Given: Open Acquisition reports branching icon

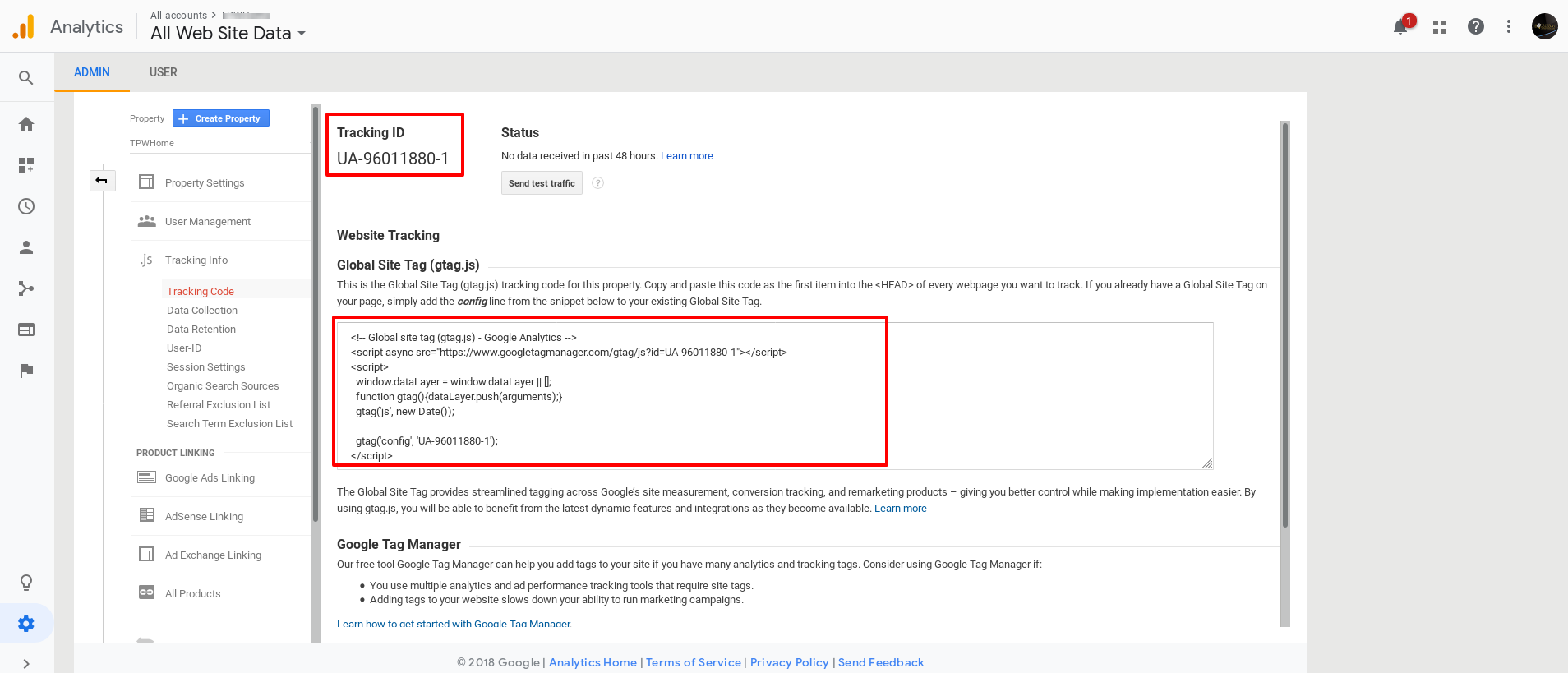Looking at the screenshot, I should pos(26,288).
